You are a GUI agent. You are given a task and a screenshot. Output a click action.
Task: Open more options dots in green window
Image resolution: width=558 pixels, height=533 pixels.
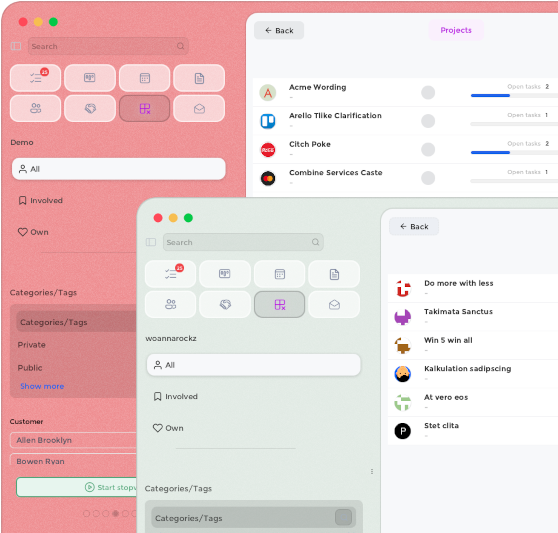coord(372,471)
